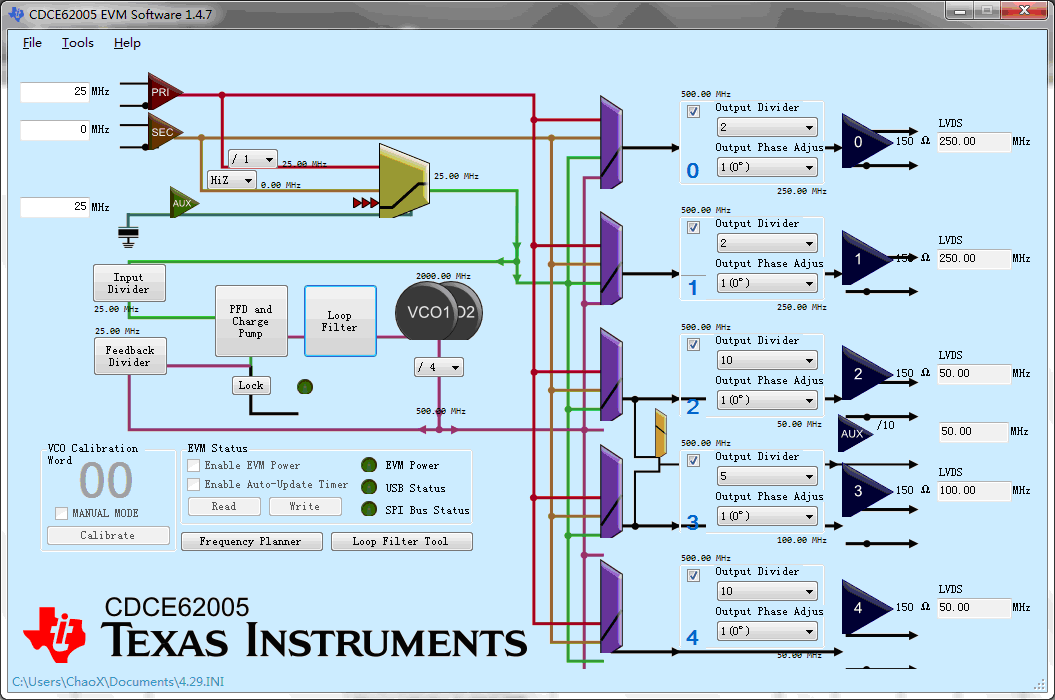Click the green AUX input buffer triangle
This screenshot has width=1055, height=700.
pyautogui.click(x=182, y=203)
